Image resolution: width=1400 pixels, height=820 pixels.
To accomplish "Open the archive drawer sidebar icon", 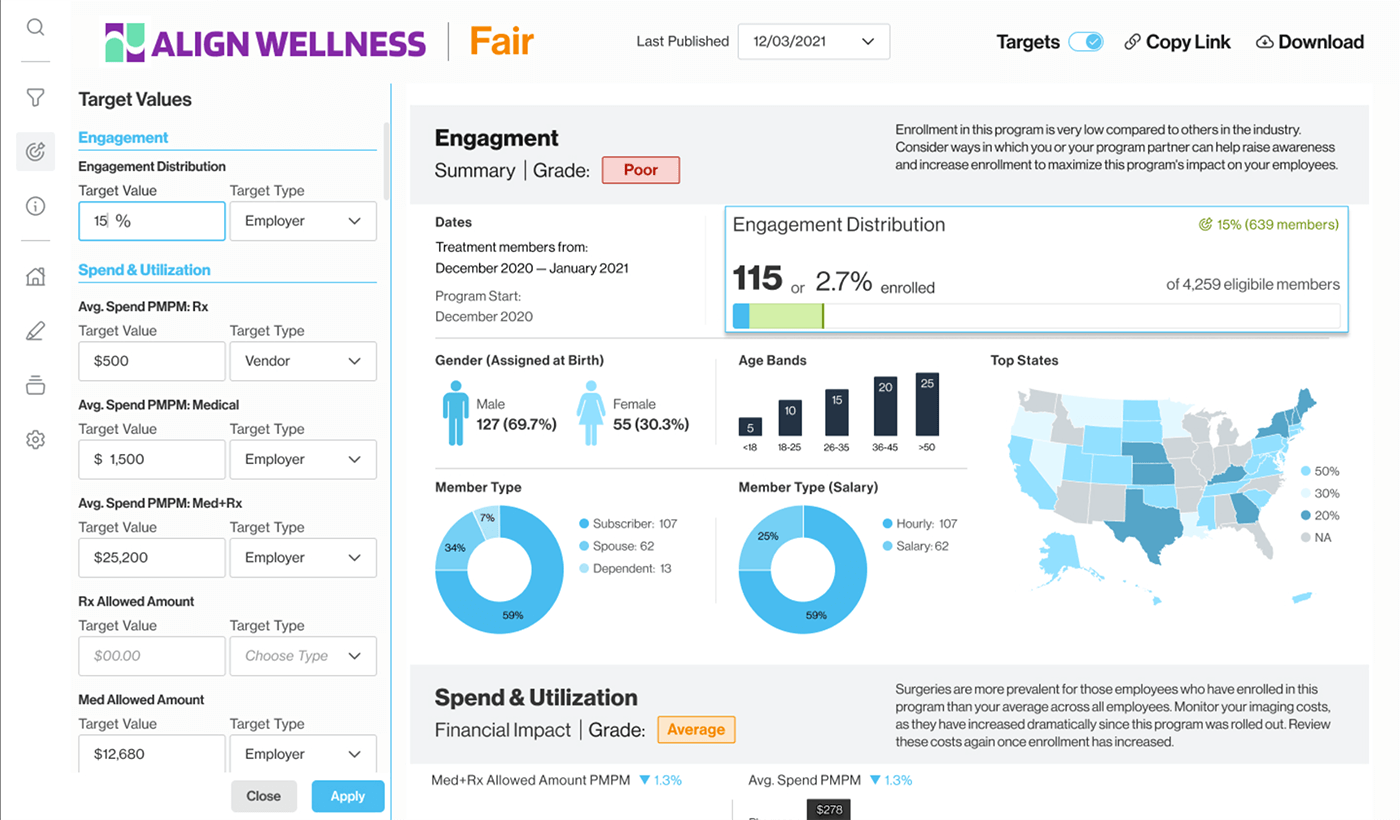I will click(35, 387).
